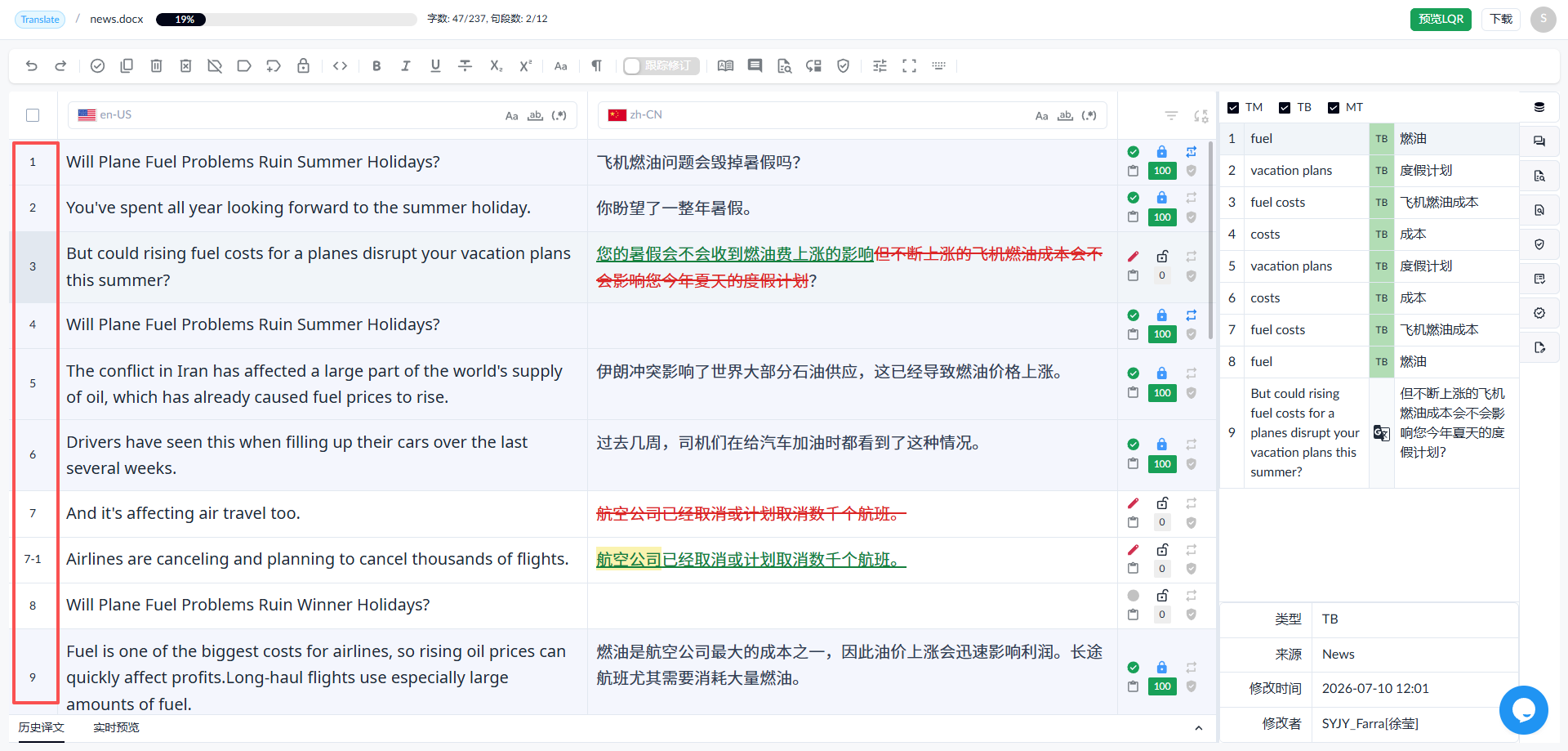The image size is (1568, 751).
Task: Open the segment filter icon menu
Action: point(1171,116)
